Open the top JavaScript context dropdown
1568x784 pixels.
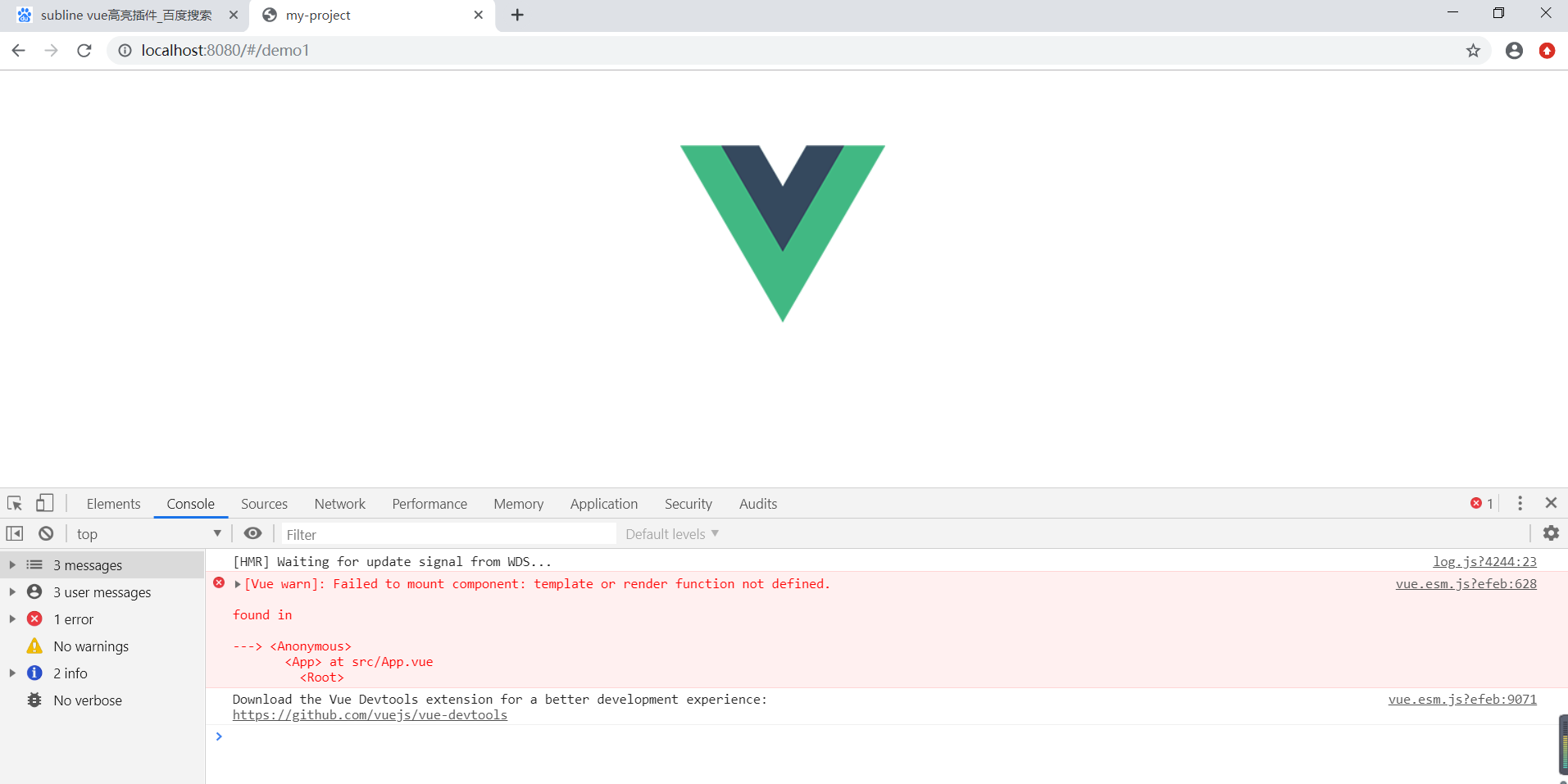coord(148,534)
